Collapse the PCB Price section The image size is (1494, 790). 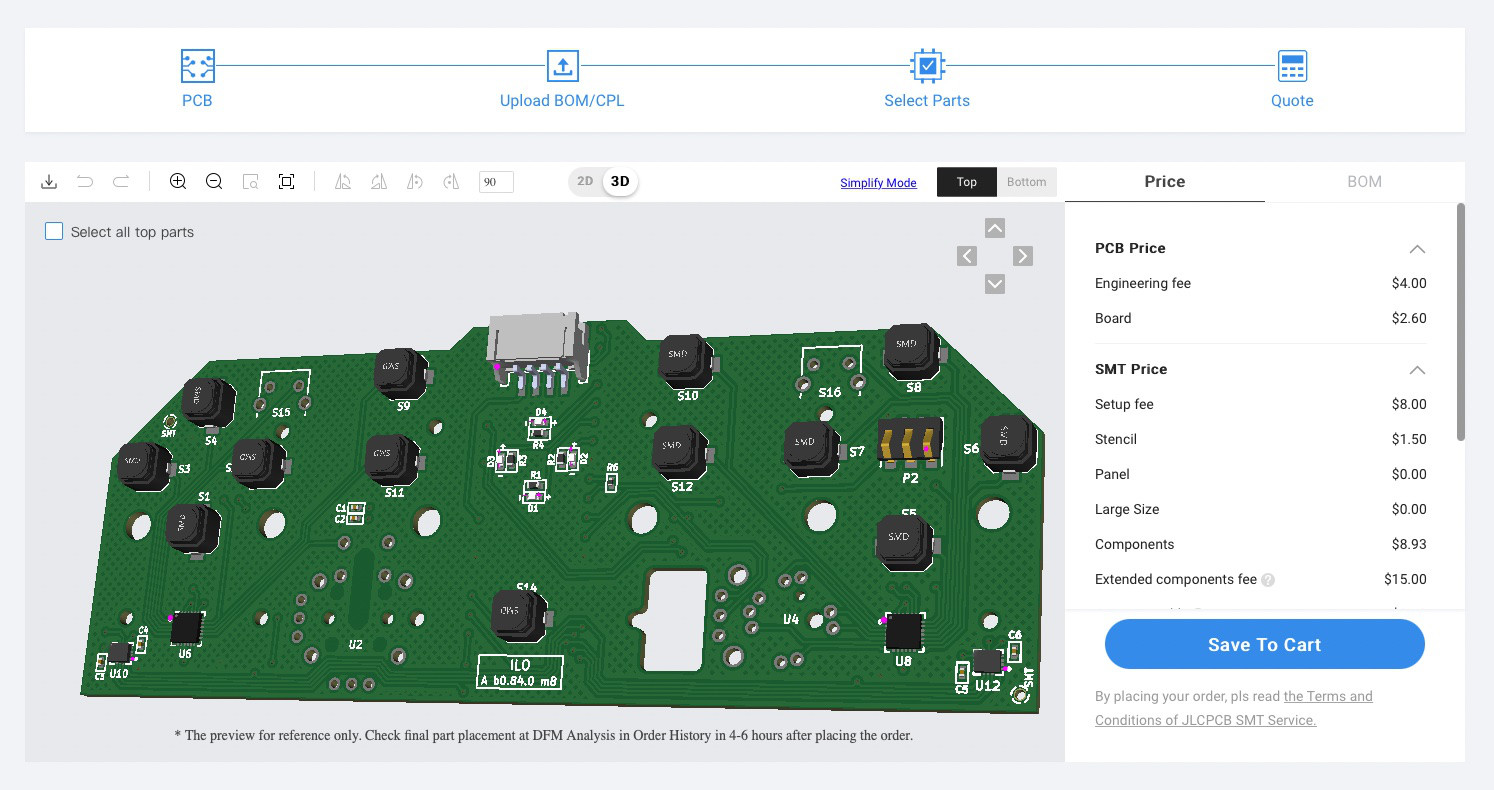(1416, 249)
